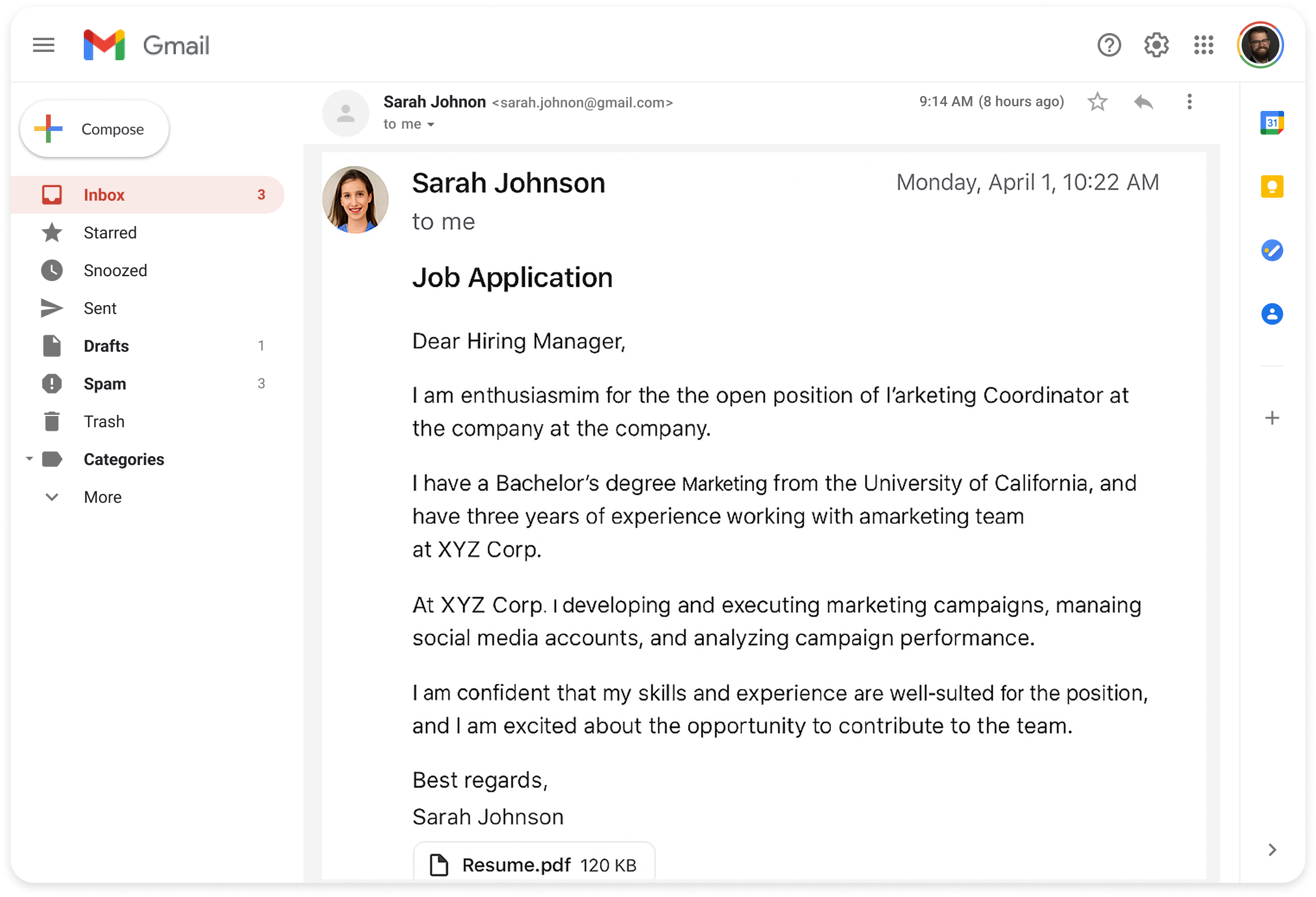1316x897 pixels.
Task: Click the Drafts document icon
Action: [52, 346]
